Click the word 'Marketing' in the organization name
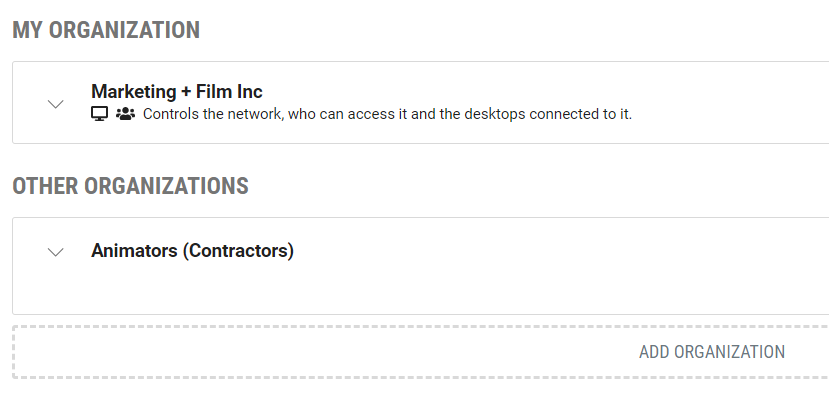Screen dimensions: 829x395 click(x=134, y=91)
